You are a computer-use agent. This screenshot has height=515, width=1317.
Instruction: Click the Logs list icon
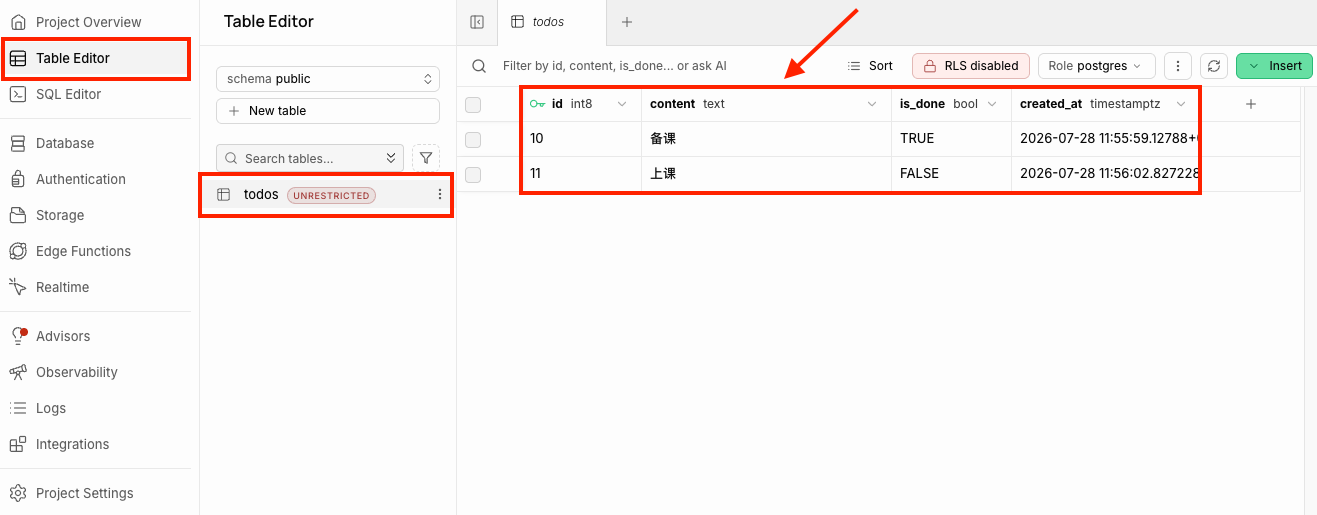point(18,408)
